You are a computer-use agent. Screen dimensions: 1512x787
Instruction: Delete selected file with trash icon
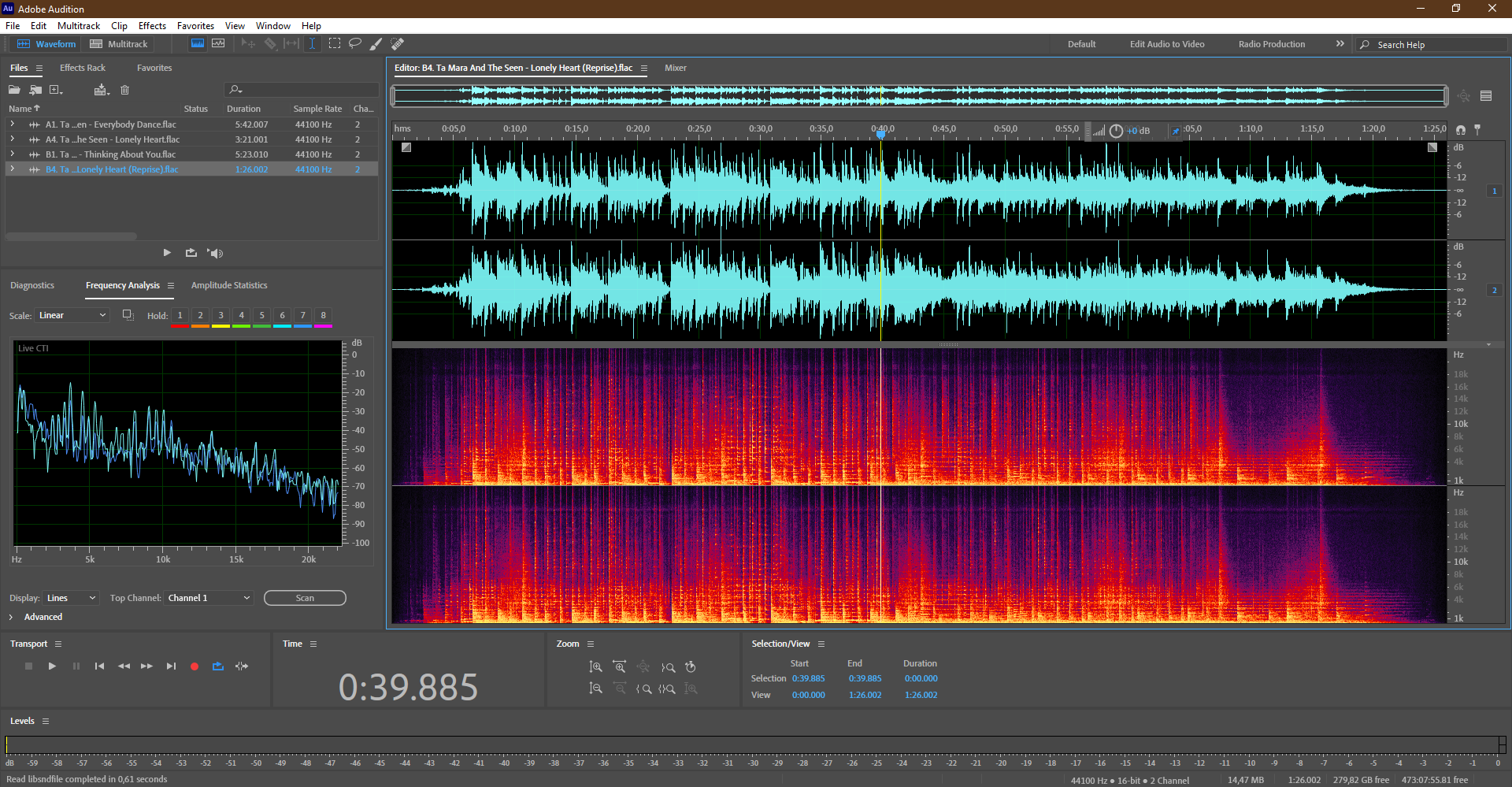124,90
